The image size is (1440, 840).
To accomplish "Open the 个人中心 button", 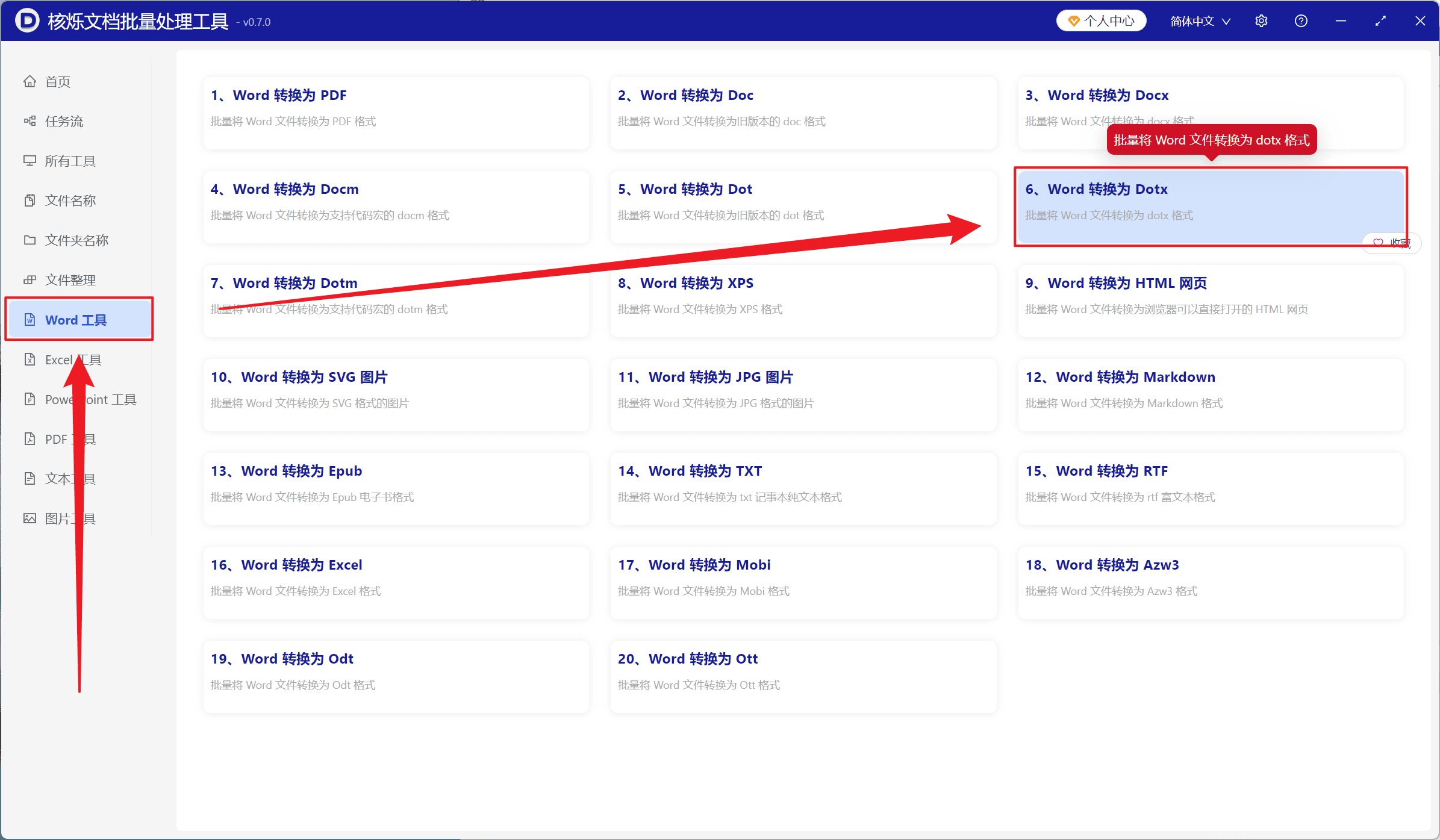I will coord(1101,21).
